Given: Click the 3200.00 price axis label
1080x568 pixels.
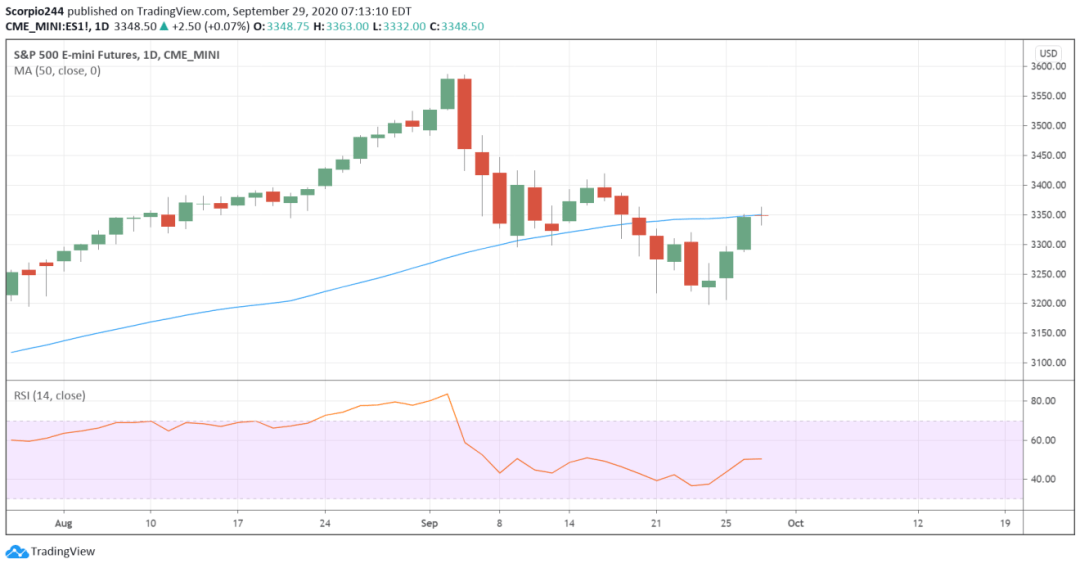Looking at the screenshot, I should click(1048, 304).
